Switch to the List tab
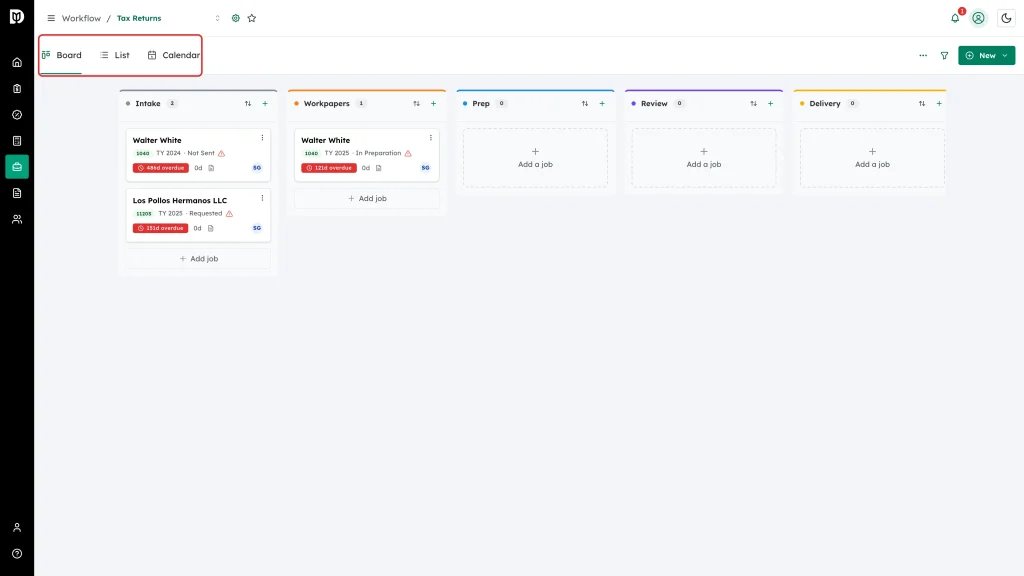This screenshot has width=1024, height=576. pos(115,55)
